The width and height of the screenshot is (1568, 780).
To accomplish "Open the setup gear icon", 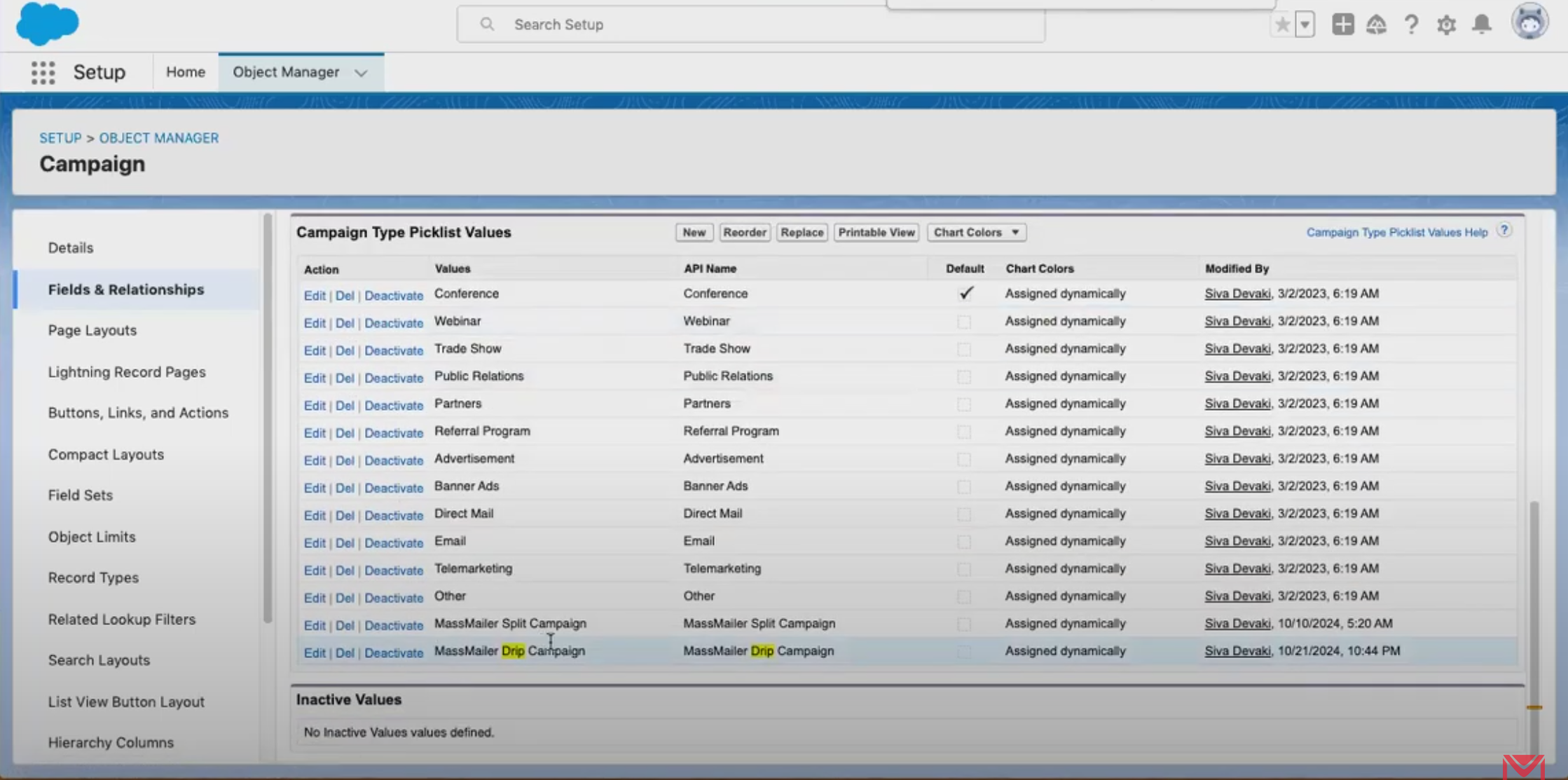I will 1446,25.
